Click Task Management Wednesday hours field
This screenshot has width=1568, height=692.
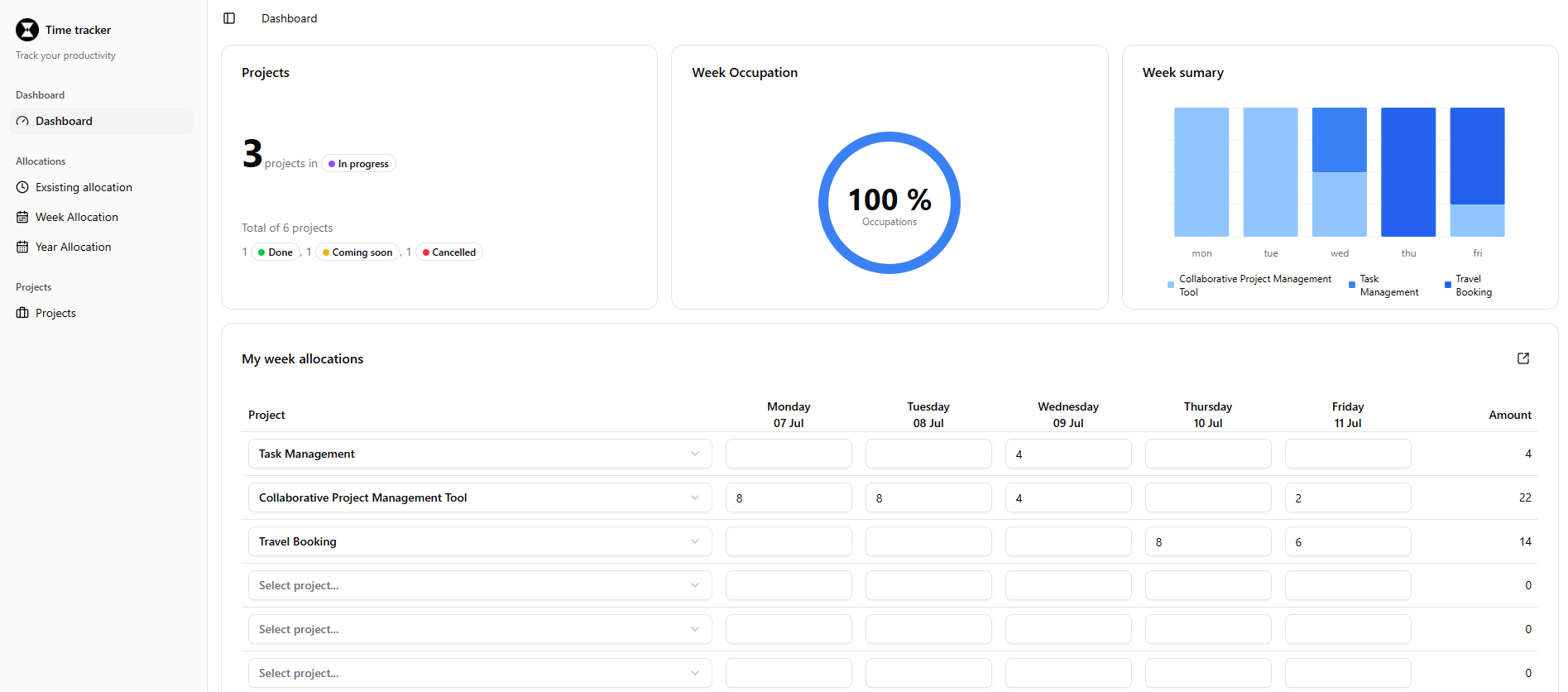(1068, 454)
